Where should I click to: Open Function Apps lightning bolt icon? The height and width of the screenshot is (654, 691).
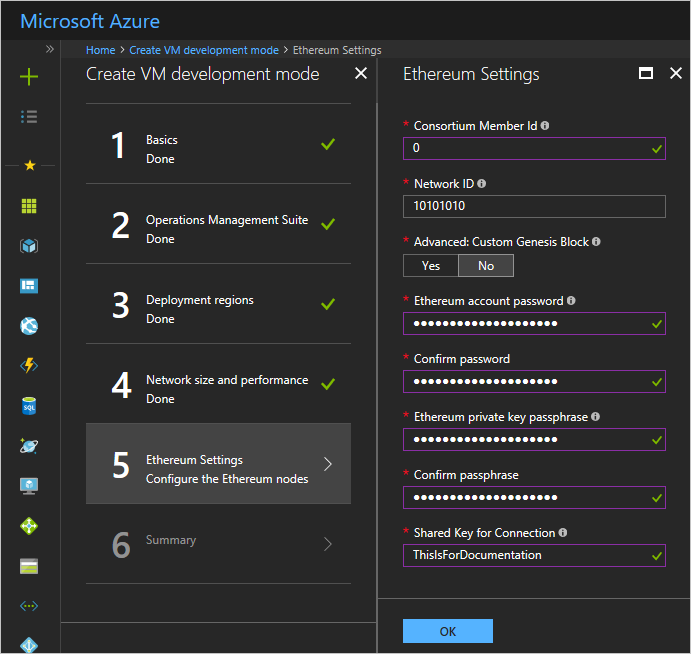(29, 366)
